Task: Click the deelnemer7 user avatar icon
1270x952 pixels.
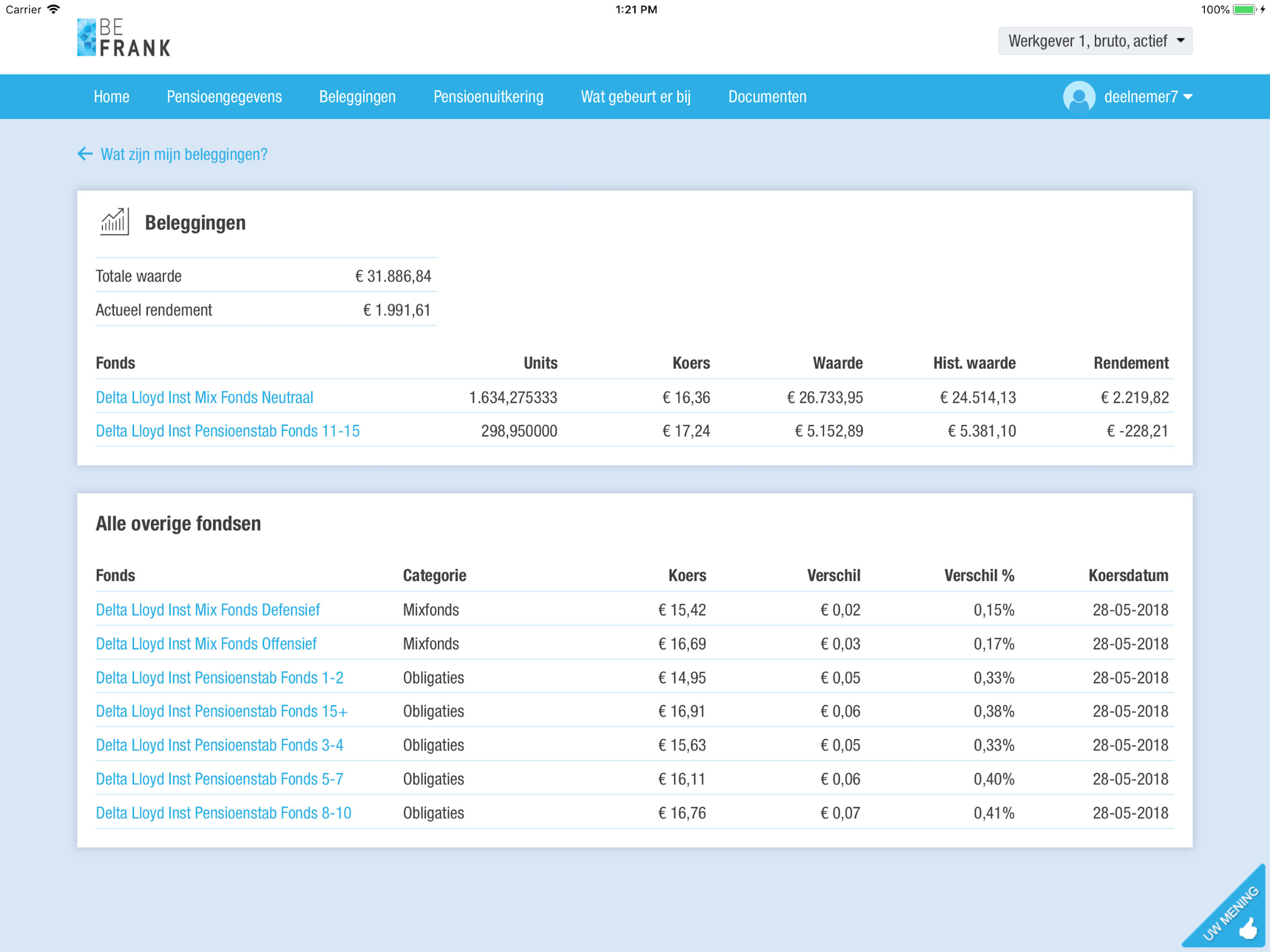Action: (x=1079, y=97)
